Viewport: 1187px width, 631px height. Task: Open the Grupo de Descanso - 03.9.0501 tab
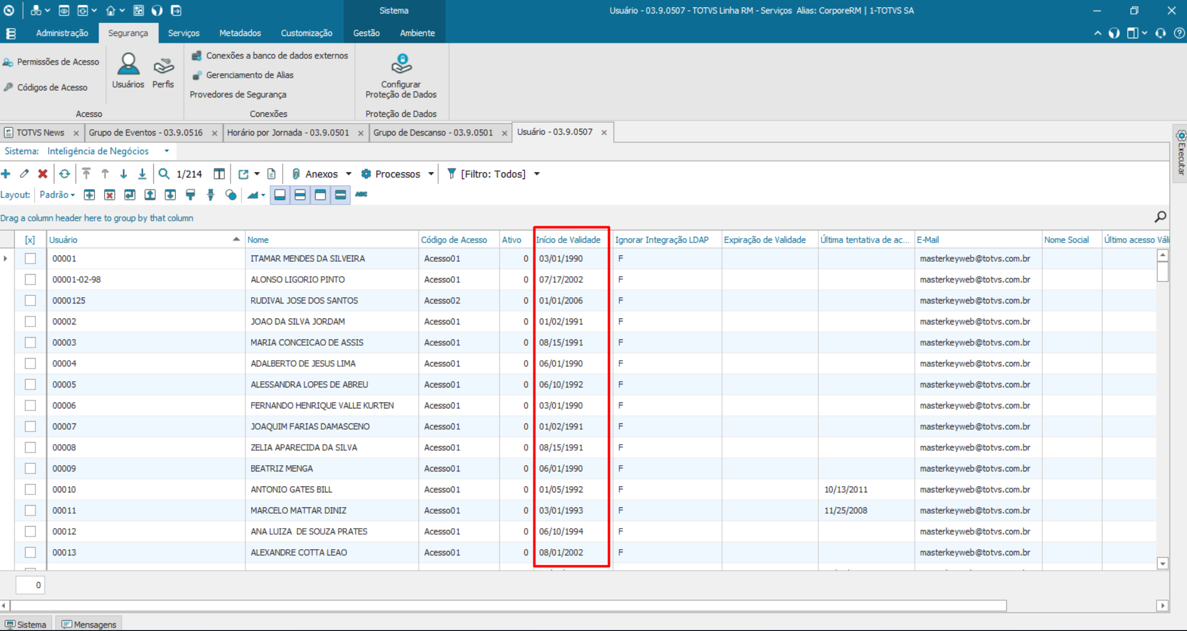(441, 131)
